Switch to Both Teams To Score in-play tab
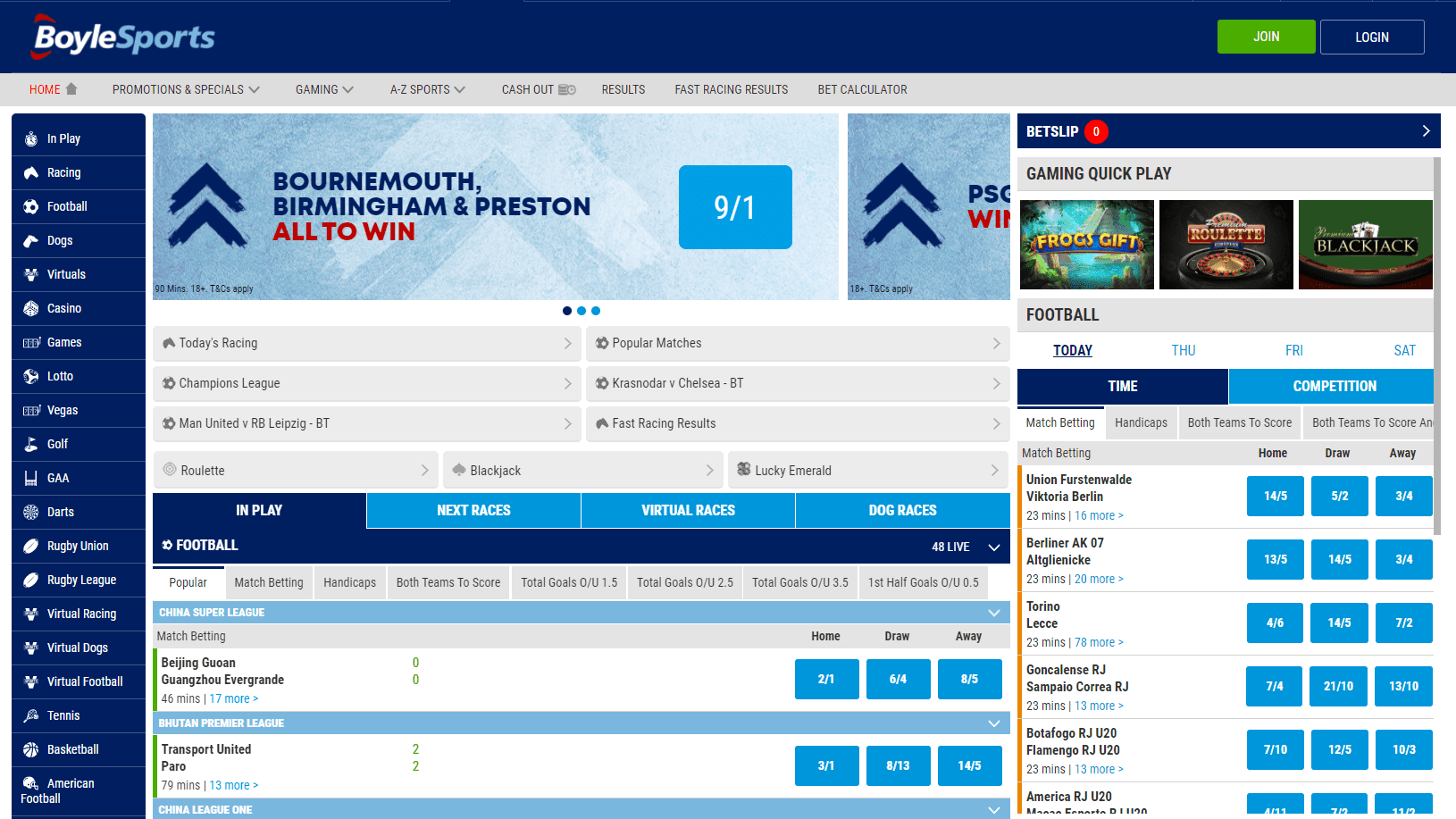Image resolution: width=1456 pixels, height=819 pixels. click(448, 582)
